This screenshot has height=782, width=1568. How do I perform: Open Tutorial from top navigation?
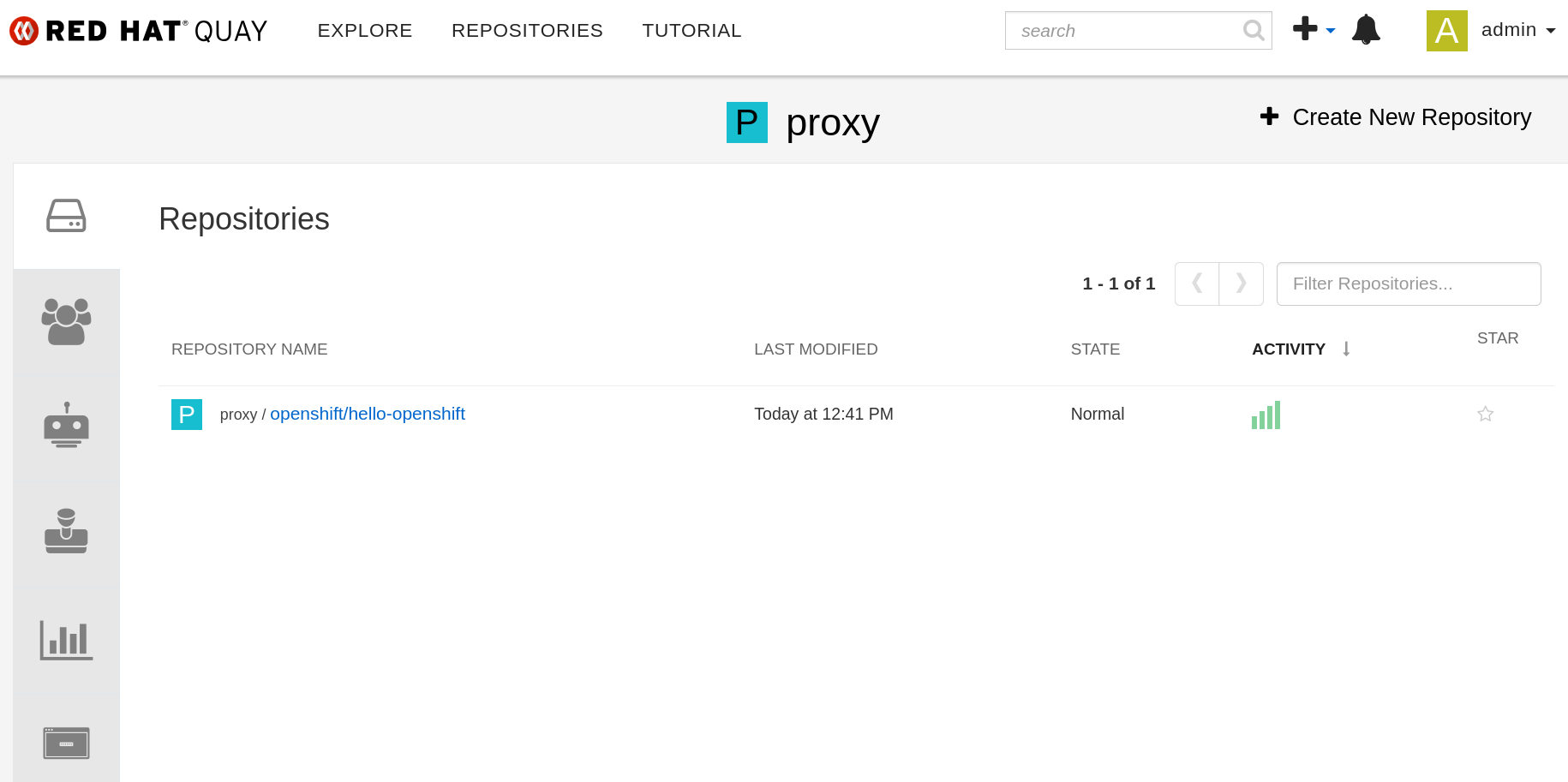pos(691,31)
